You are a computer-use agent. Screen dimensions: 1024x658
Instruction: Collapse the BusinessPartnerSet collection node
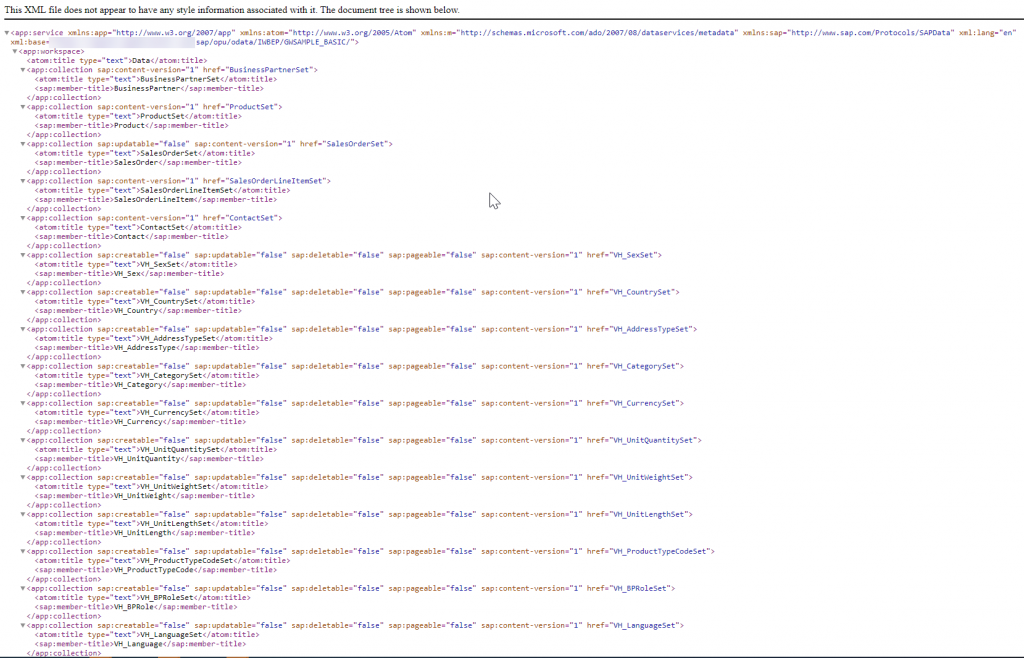point(22,70)
